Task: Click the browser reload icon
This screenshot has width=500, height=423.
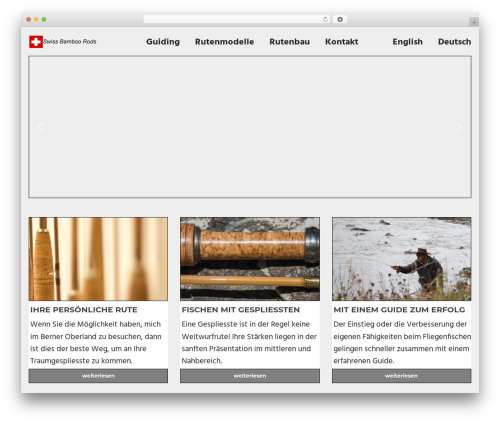Action: click(325, 20)
